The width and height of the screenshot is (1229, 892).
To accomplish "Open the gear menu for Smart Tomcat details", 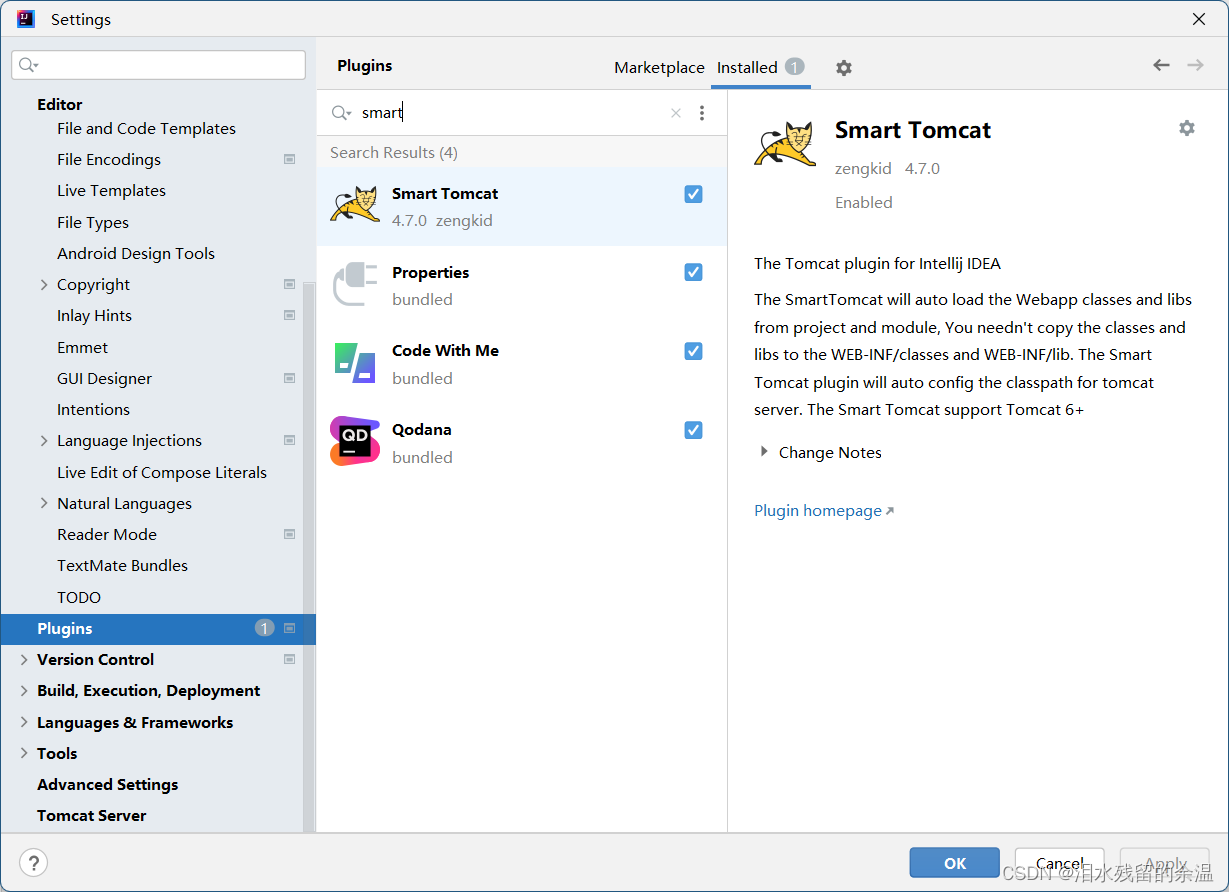I will pos(1187,128).
